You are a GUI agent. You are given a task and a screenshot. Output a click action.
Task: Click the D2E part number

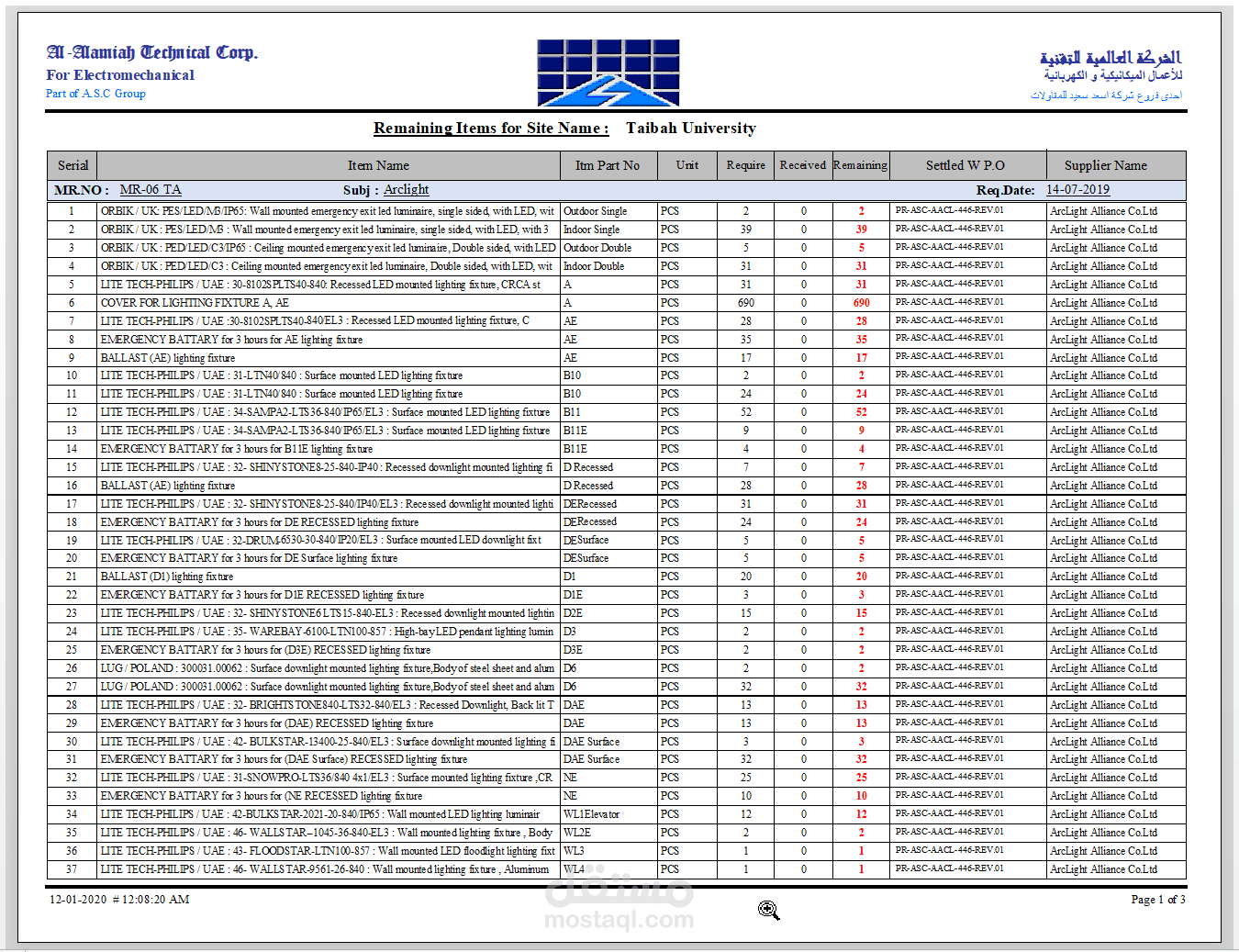pyautogui.click(x=573, y=613)
